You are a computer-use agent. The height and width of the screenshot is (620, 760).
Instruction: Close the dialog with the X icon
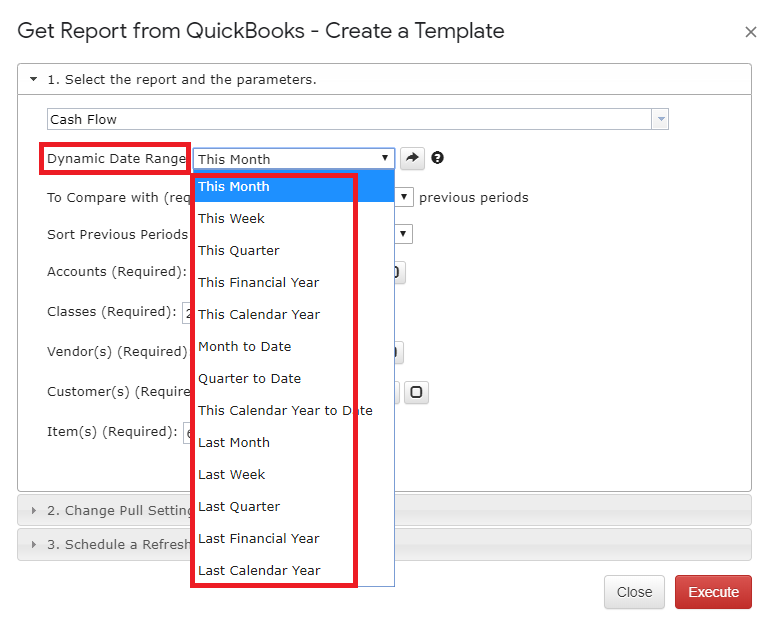pyautogui.click(x=750, y=32)
